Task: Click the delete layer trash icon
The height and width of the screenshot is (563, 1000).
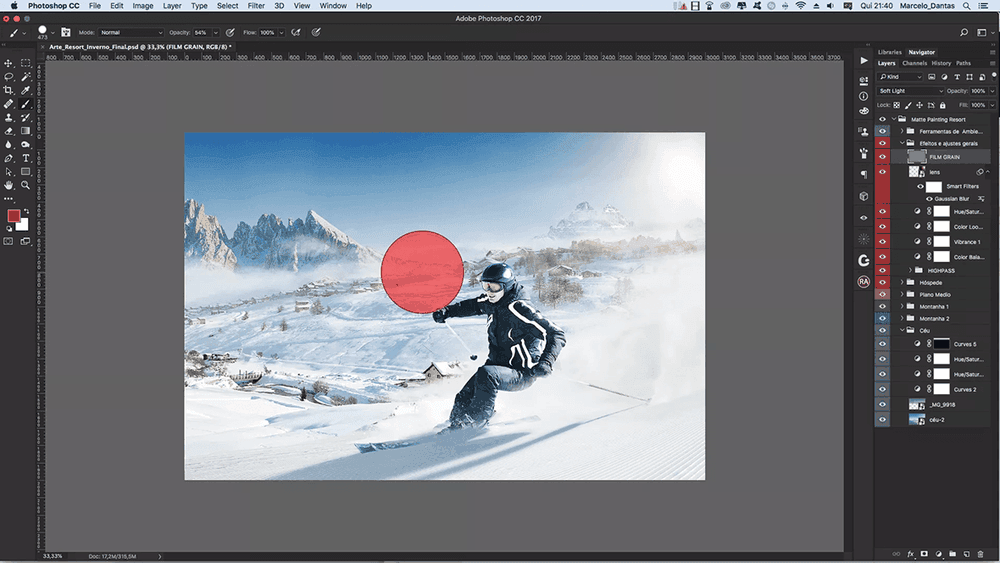Action: pos(982,553)
